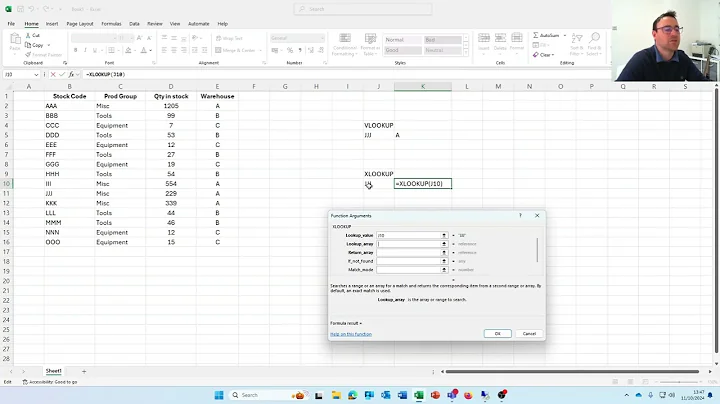
Task: Click the Orientation text-angle icon
Action: 195,38
